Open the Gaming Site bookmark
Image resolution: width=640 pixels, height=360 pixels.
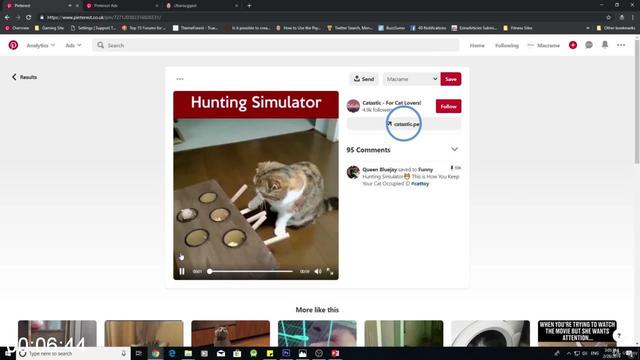pyautogui.click(x=49, y=28)
